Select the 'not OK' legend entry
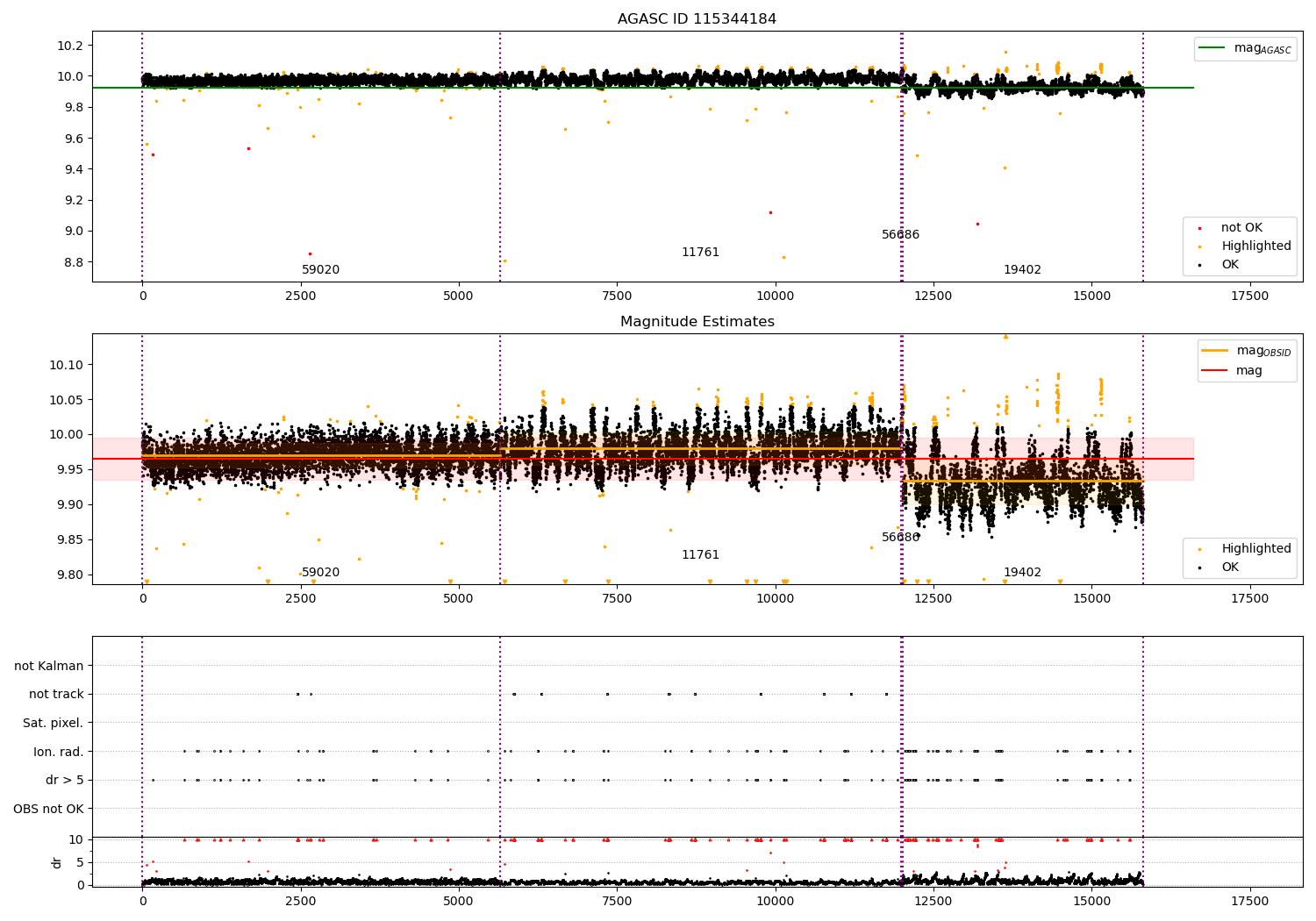Viewport: 1316px width, 921px height. (1241, 228)
